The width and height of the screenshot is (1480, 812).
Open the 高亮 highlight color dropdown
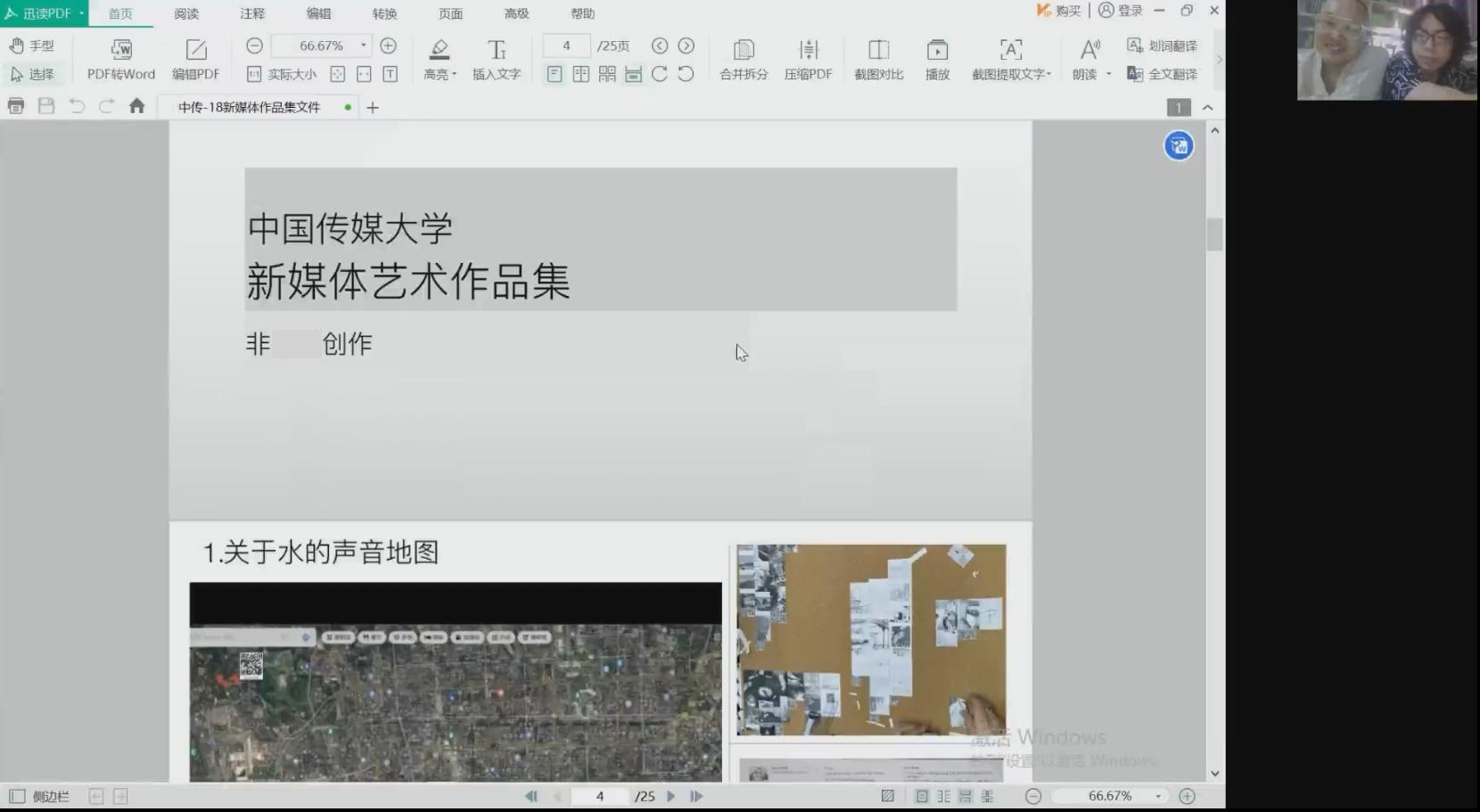456,74
